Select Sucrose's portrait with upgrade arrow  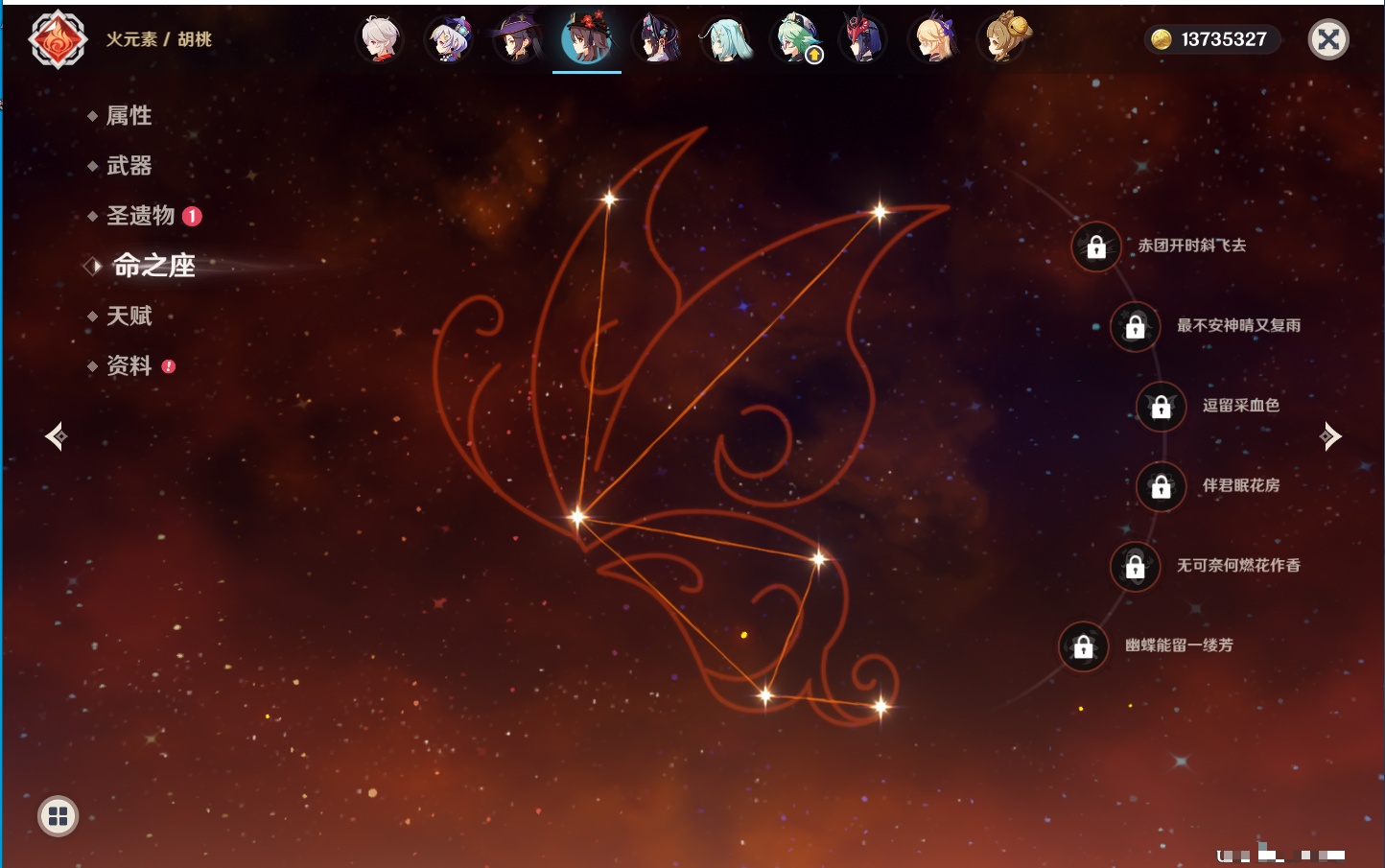pos(795,39)
